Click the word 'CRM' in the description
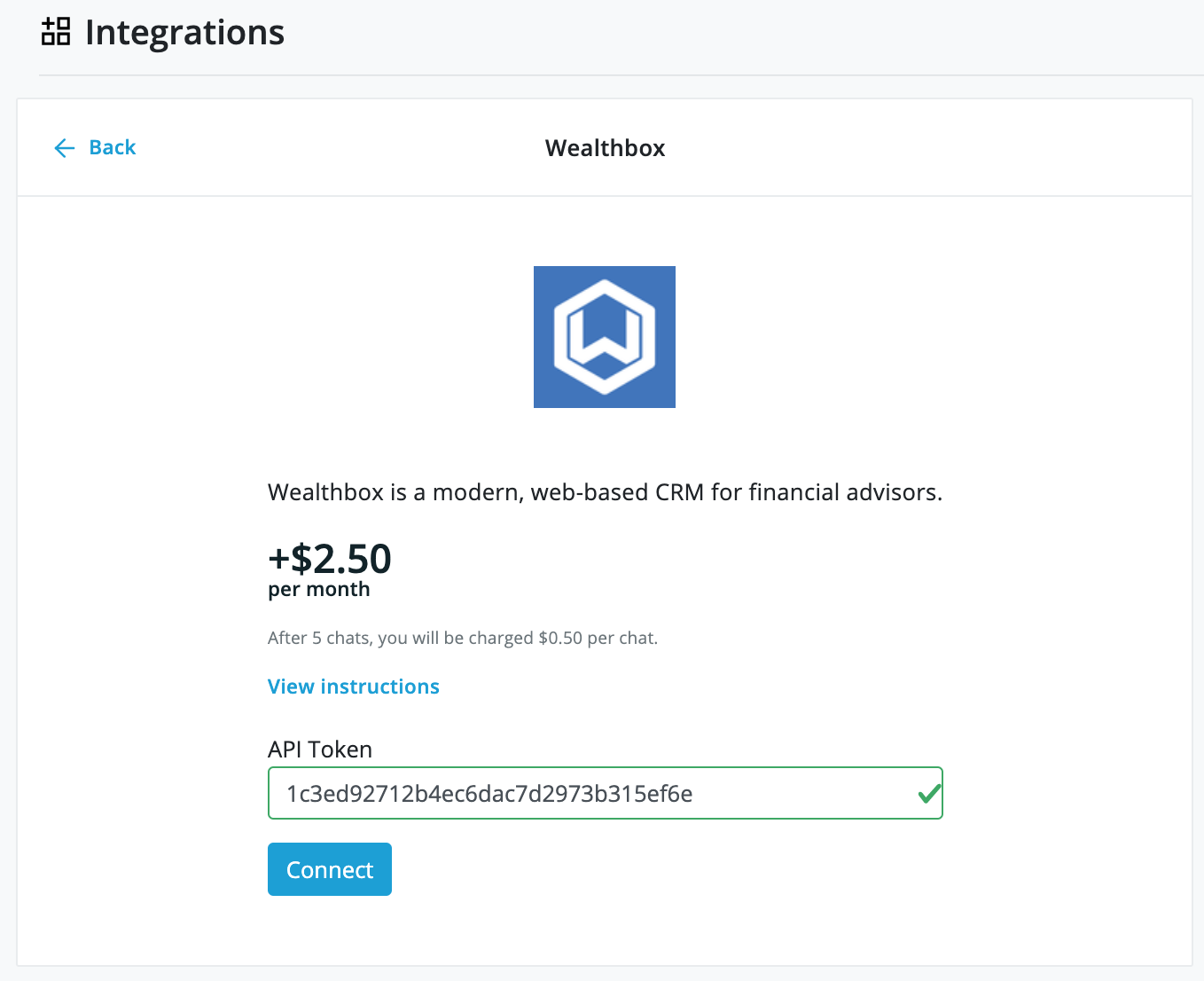Image resolution: width=1204 pixels, height=981 pixels. pyautogui.click(x=679, y=492)
